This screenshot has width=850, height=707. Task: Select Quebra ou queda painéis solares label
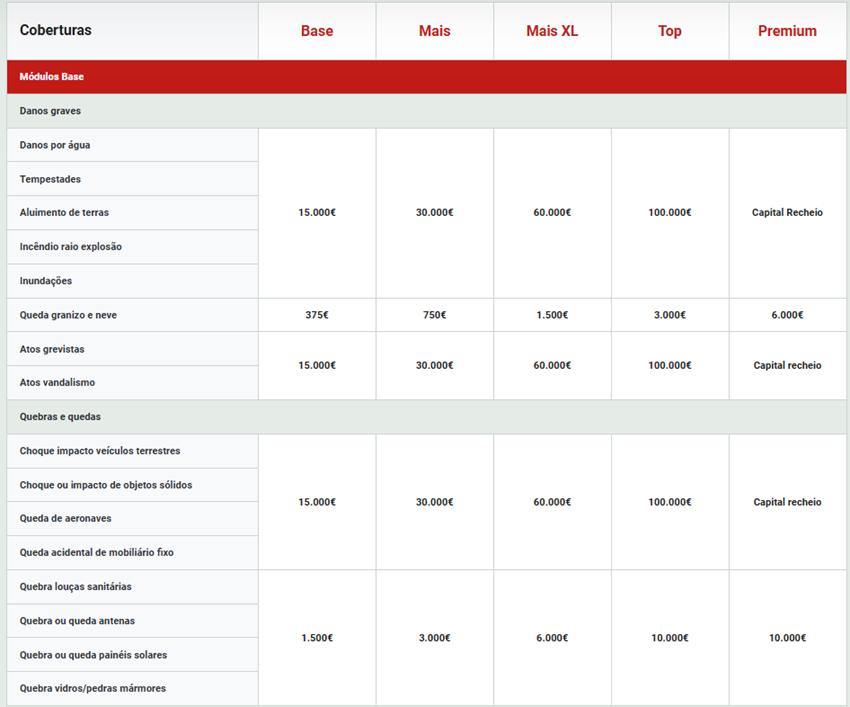coord(93,655)
